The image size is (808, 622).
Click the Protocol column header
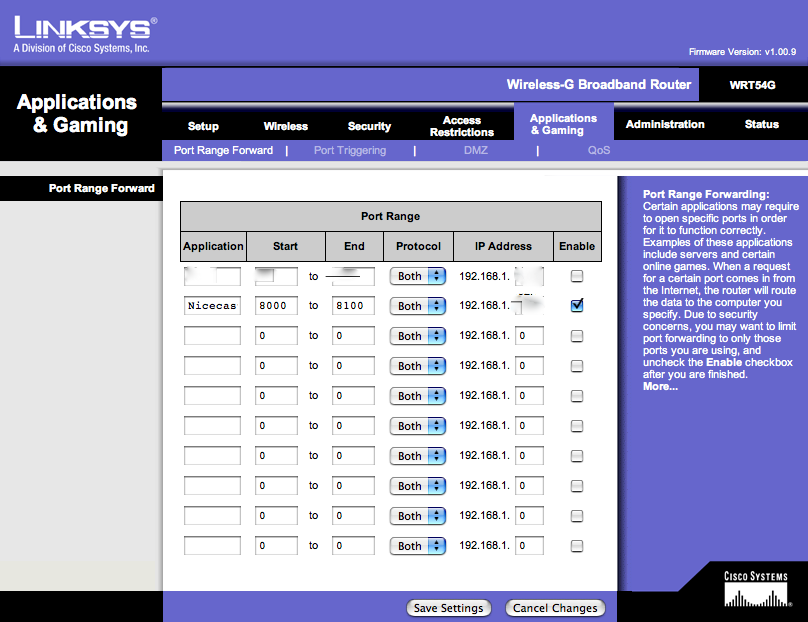pyautogui.click(x=418, y=246)
